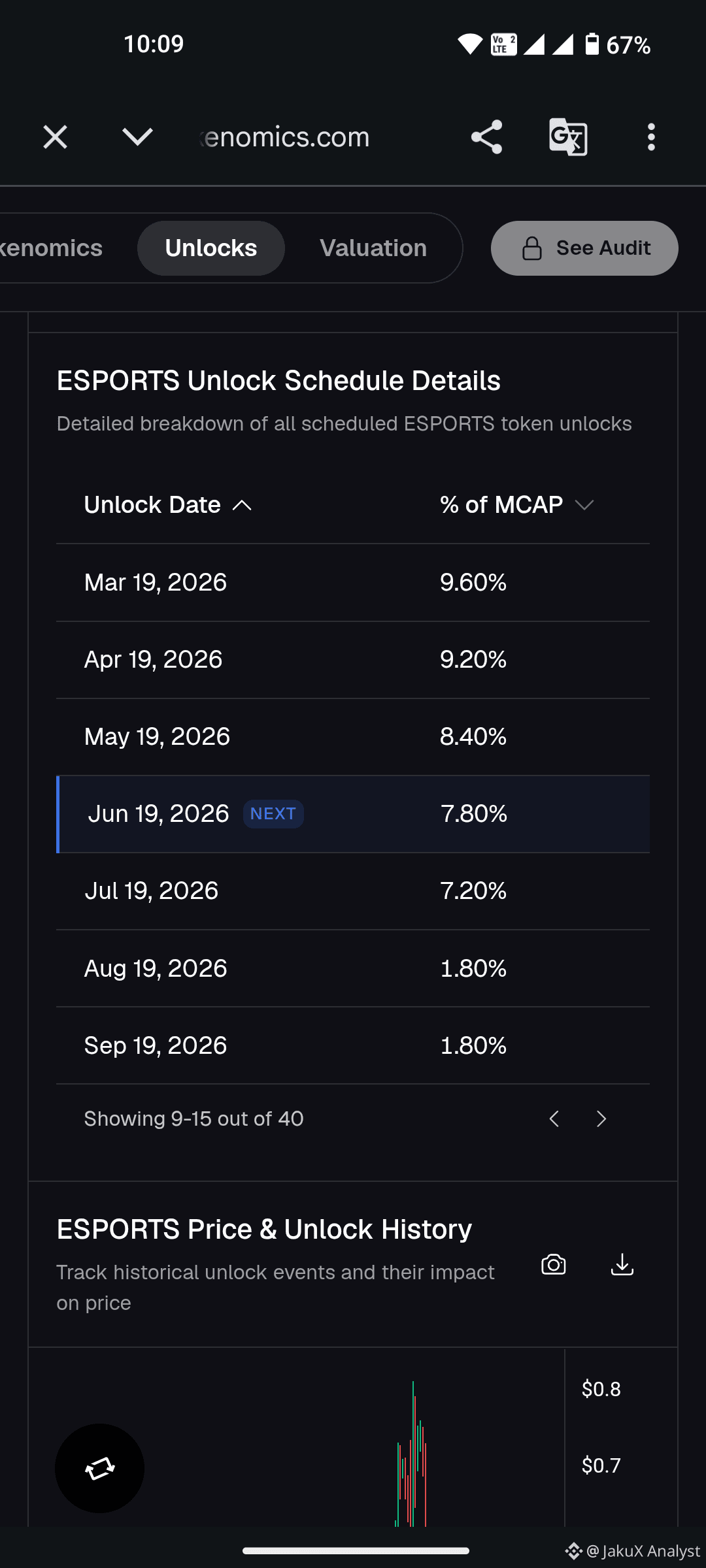Go to next page of unlocks
The width and height of the screenshot is (706, 1568).
[x=601, y=1119]
